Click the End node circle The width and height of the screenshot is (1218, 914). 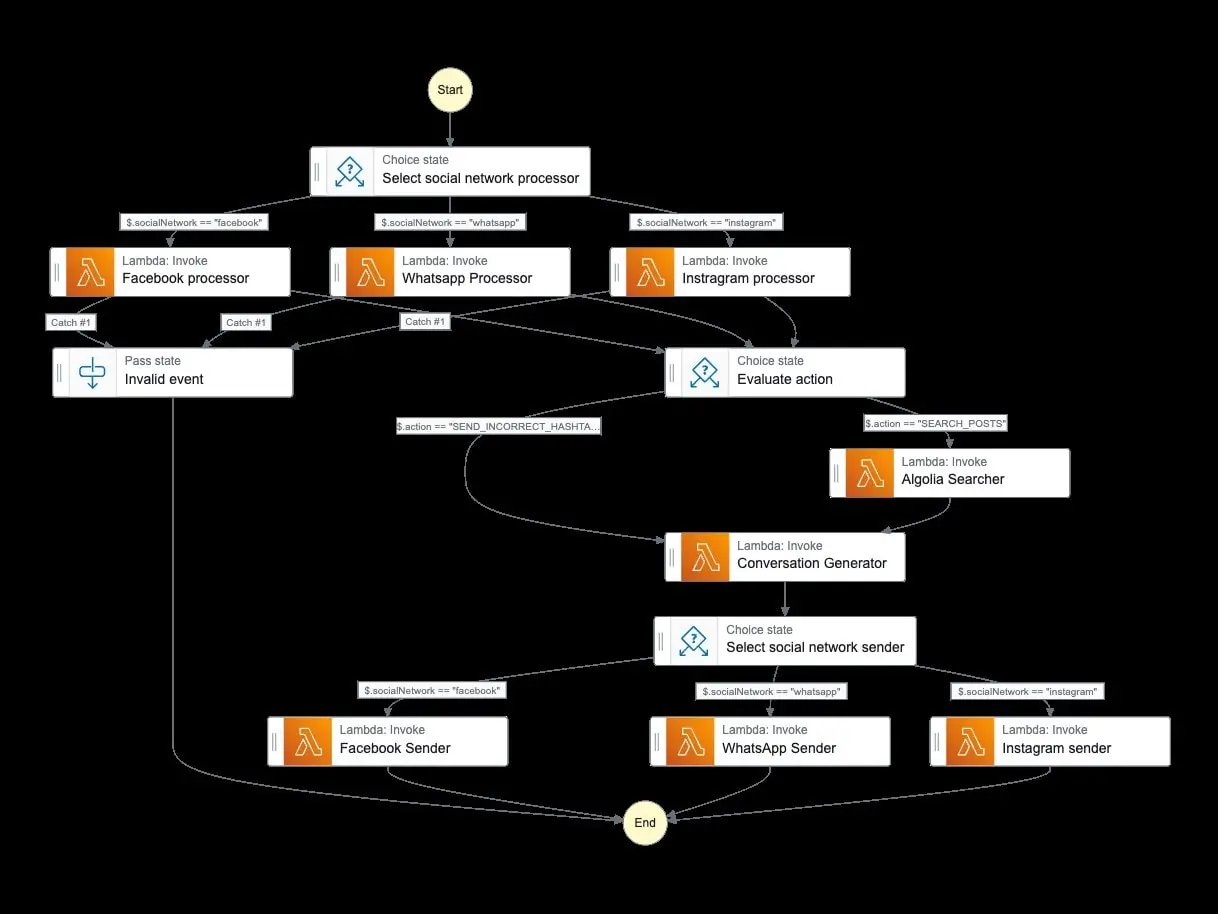coord(645,823)
